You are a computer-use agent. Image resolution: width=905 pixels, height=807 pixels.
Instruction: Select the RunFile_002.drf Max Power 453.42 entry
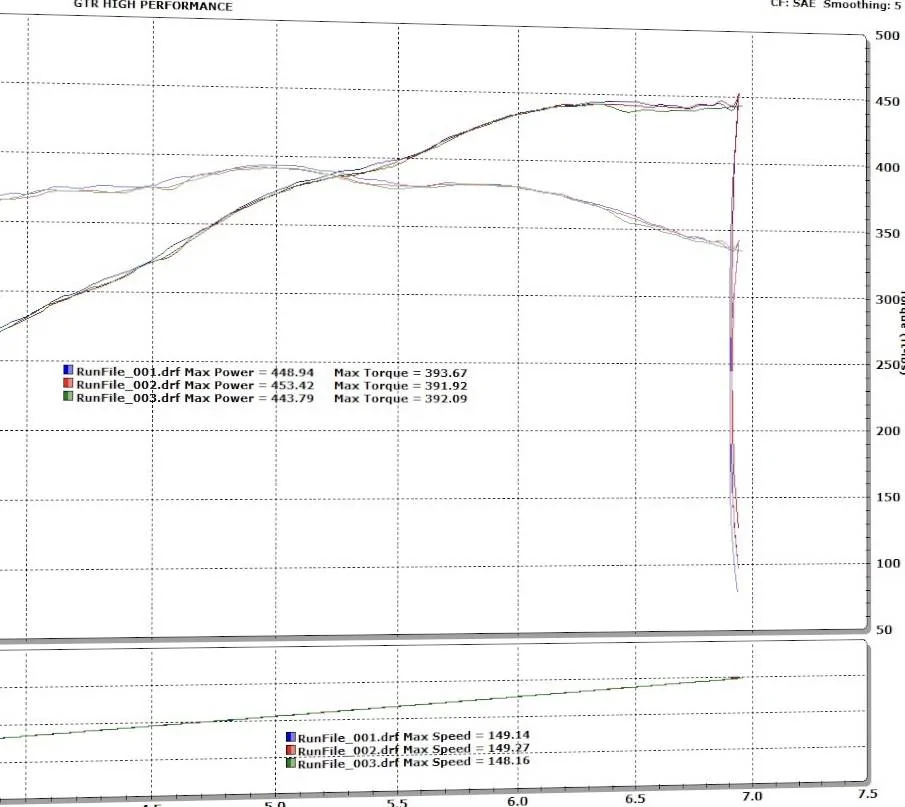(x=195, y=385)
